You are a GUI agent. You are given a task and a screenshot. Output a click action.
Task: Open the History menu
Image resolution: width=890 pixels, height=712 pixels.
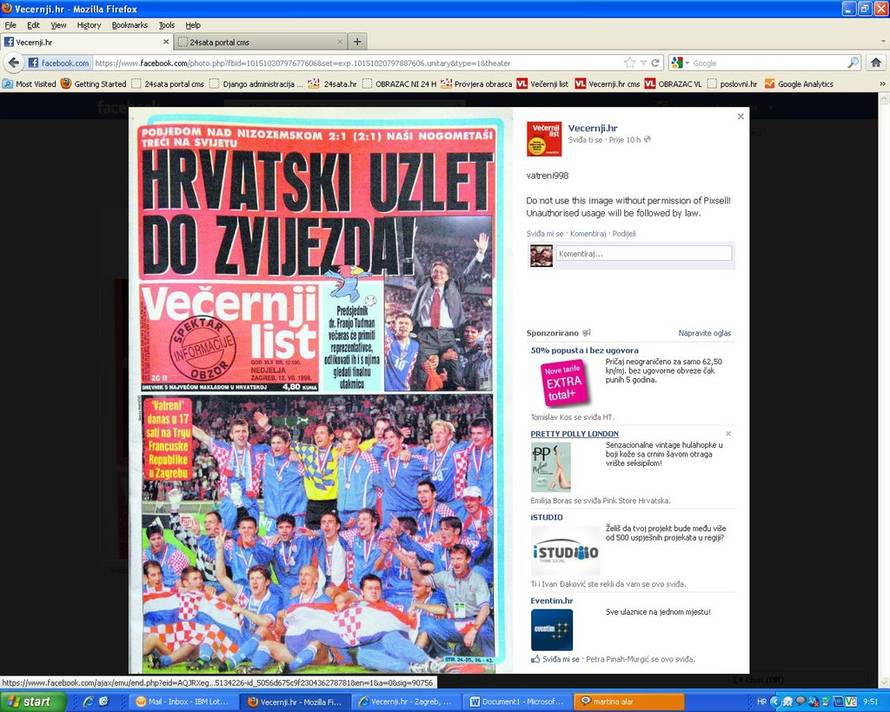[89, 25]
